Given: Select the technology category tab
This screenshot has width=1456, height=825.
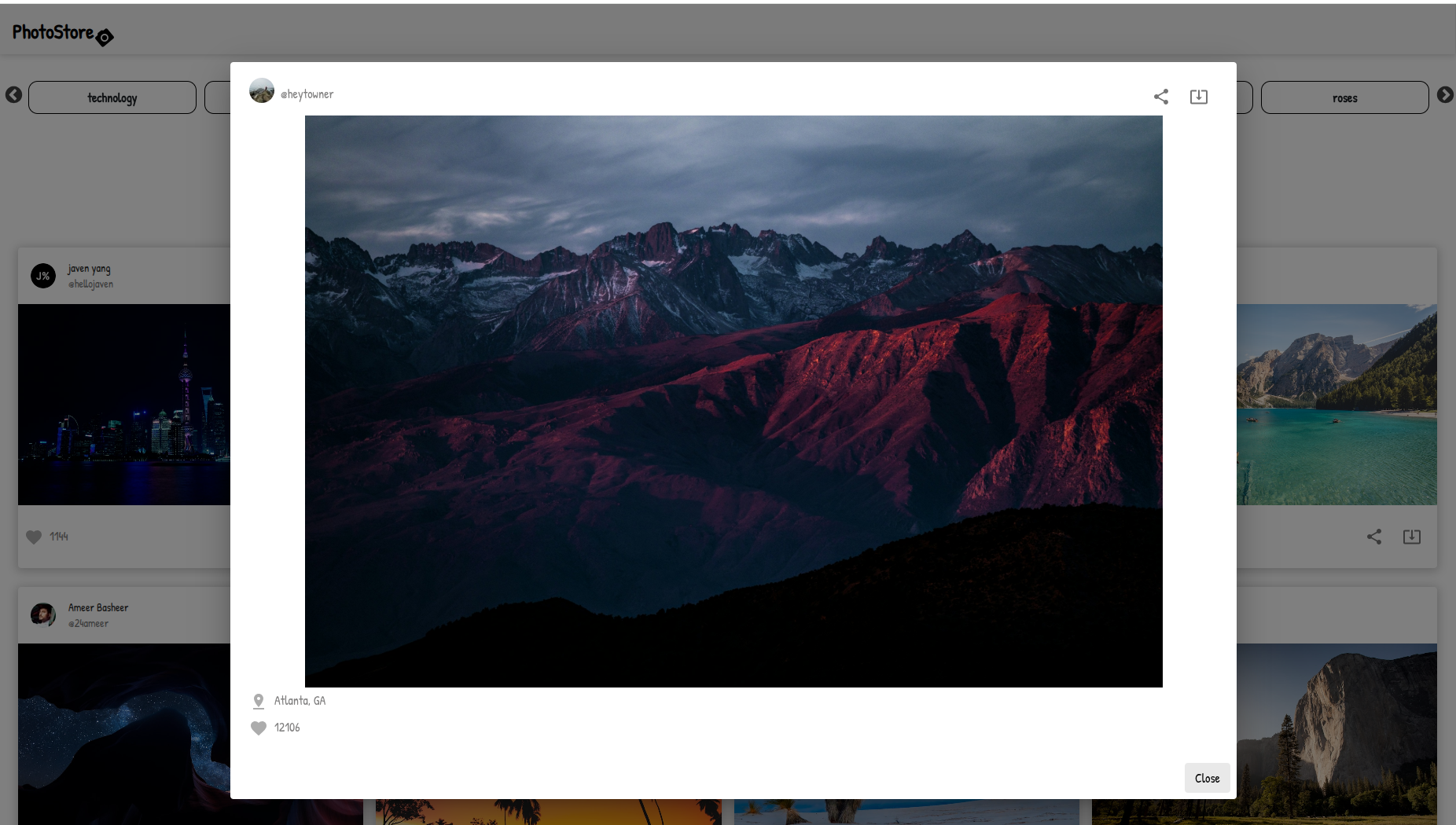Looking at the screenshot, I should (112, 97).
